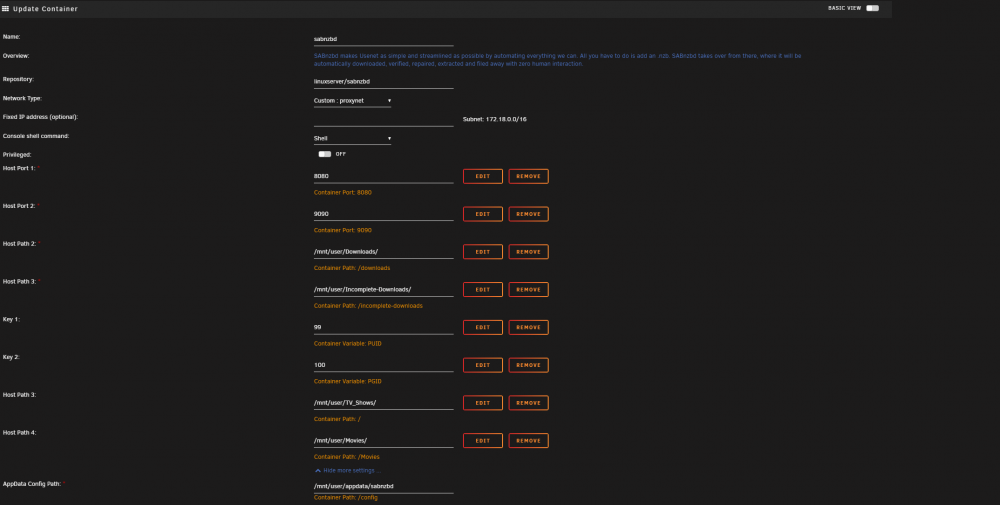The image size is (1000, 505).
Task: Click the Container Port: 8080 label
Action: (342, 193)
